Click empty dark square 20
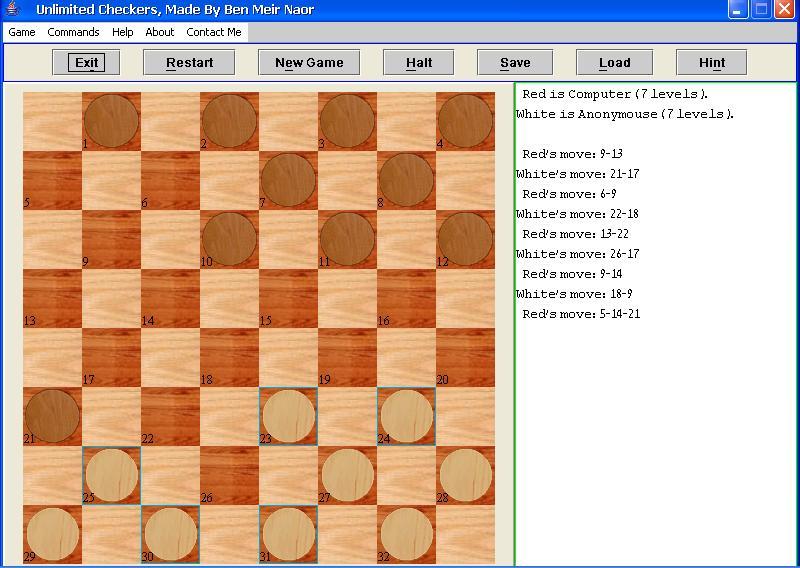800x568 pixels. click(465, 357)
